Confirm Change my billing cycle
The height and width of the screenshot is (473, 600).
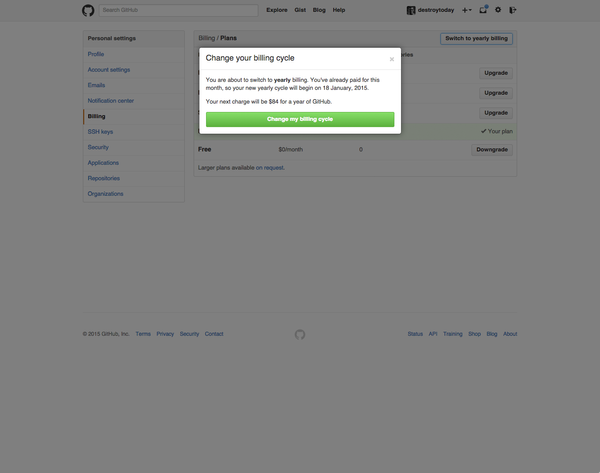[300, 119]
